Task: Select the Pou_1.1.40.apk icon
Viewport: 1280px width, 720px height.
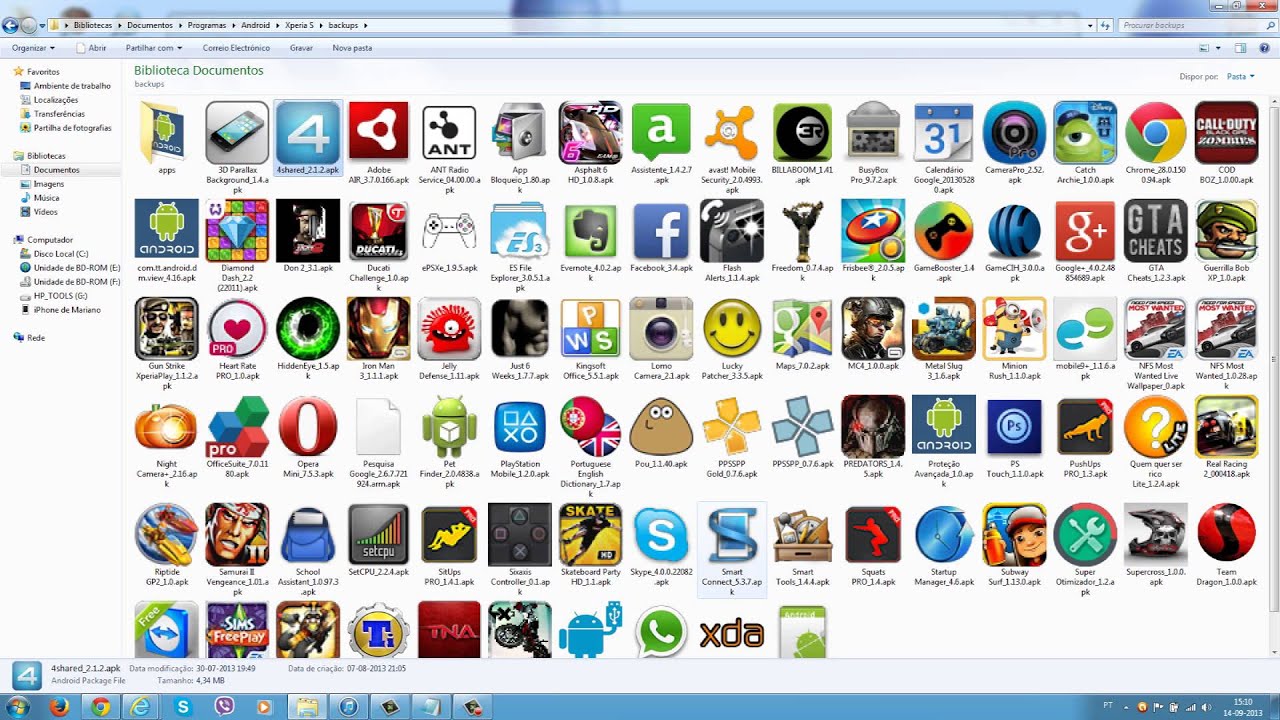Action: tap(661, 426)
